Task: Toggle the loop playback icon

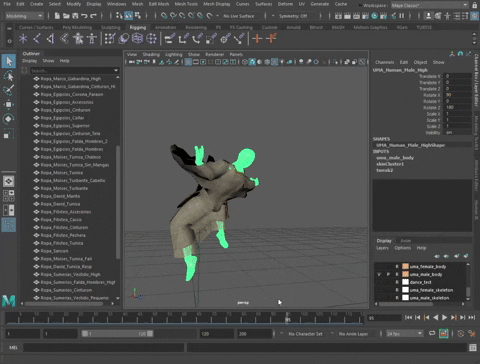Action: click(432, 333)
